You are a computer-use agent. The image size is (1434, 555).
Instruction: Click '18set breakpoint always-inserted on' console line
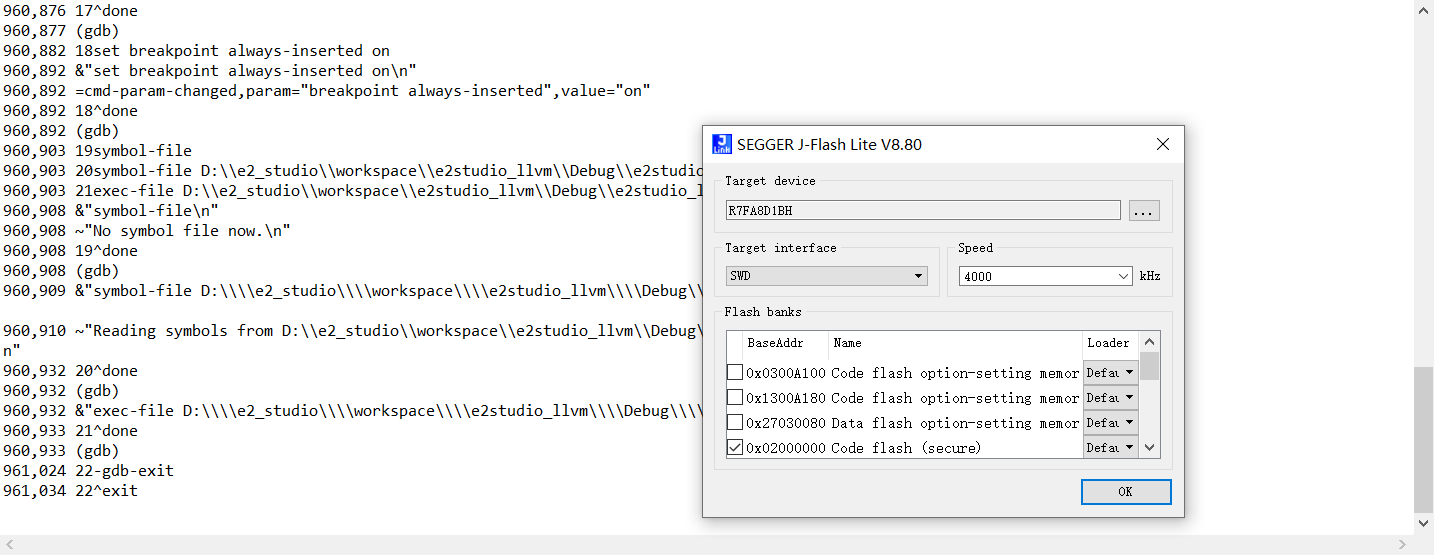(x=196, y=51)
